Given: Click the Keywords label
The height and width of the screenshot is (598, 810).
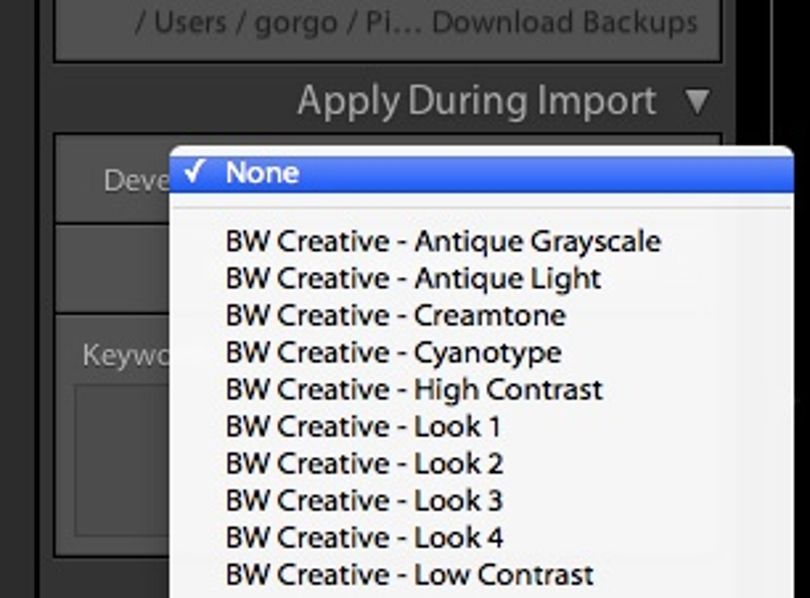Looking at the screenshot, I should [x=126, y=355].
